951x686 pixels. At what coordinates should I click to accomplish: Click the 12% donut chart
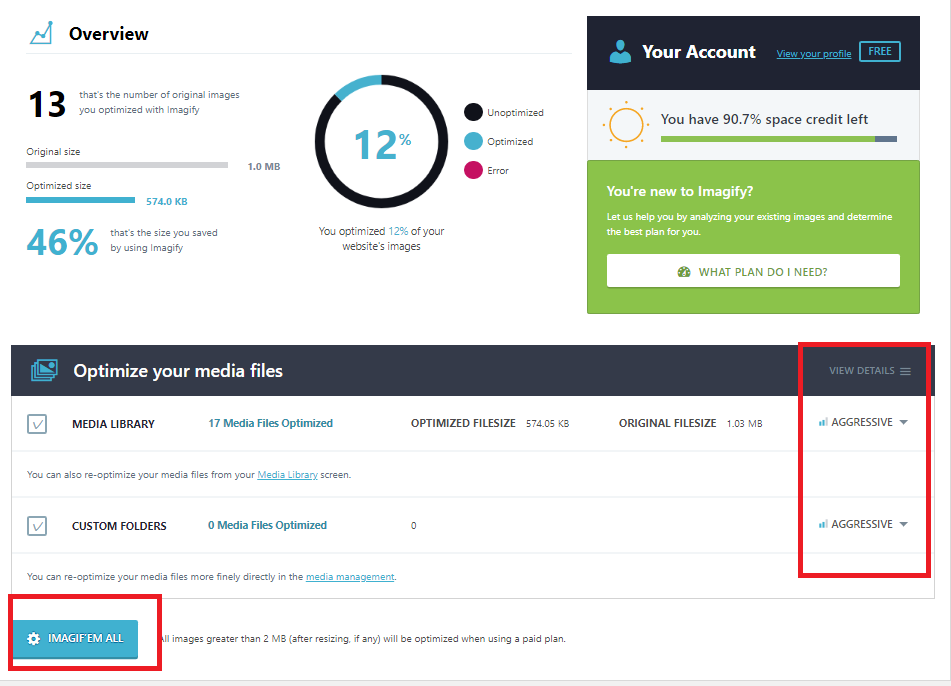(x=381, y=141)
